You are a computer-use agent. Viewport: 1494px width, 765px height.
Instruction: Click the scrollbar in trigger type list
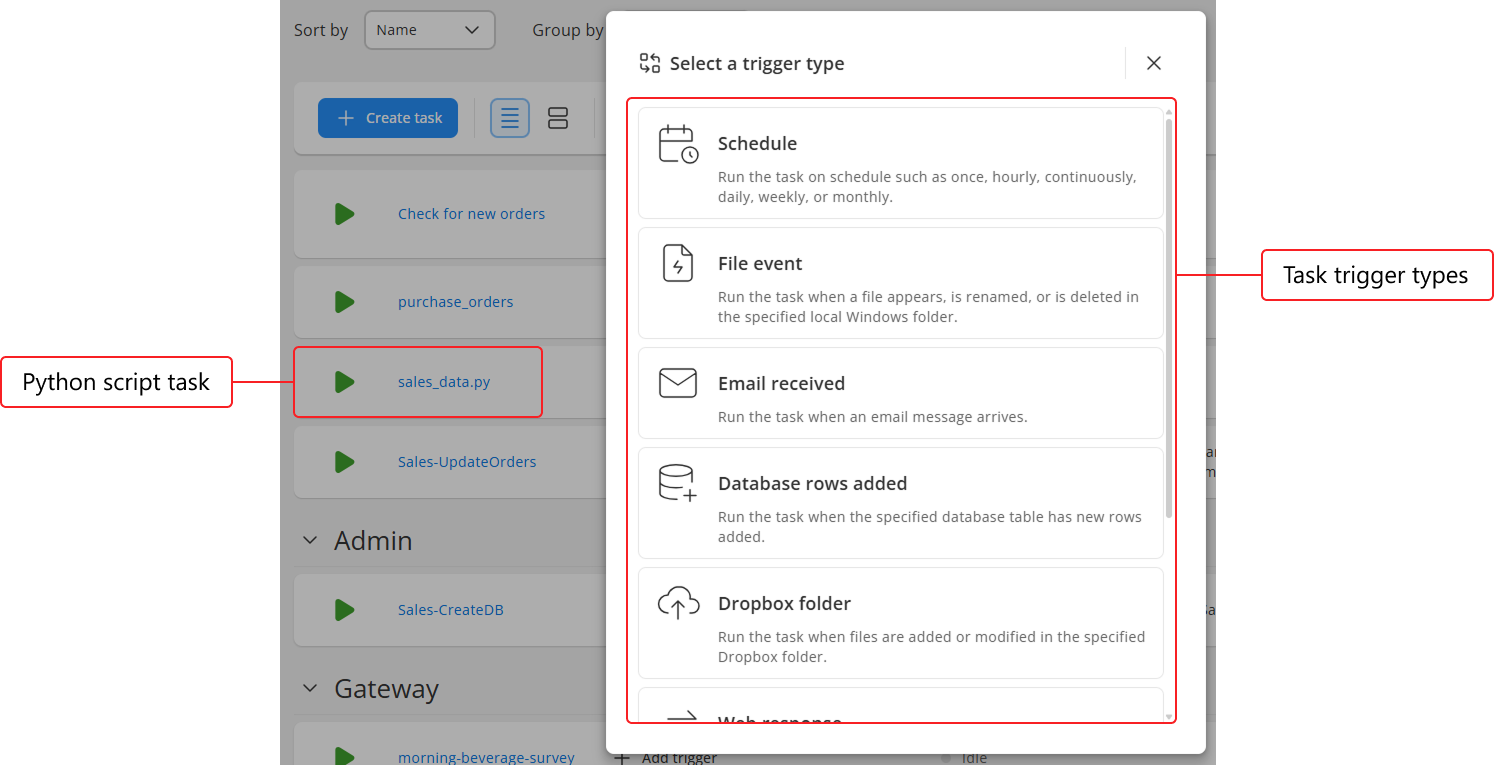[1169, 318]
